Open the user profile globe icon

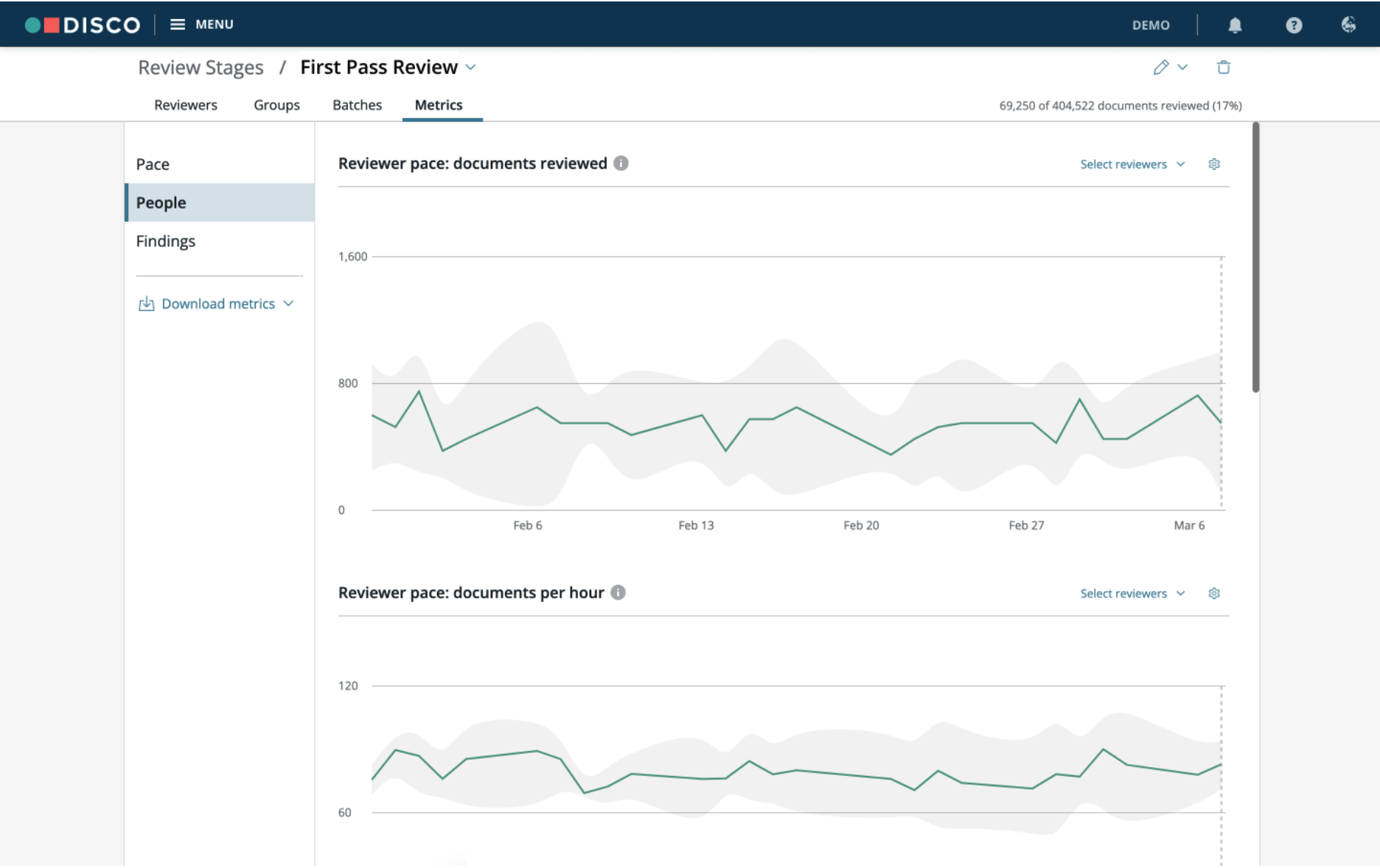coord(1348,24)
